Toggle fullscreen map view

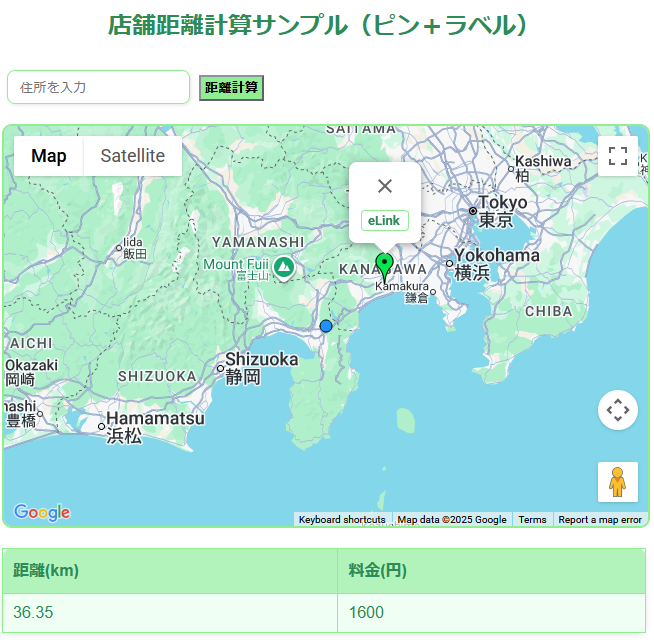point(618,156)
